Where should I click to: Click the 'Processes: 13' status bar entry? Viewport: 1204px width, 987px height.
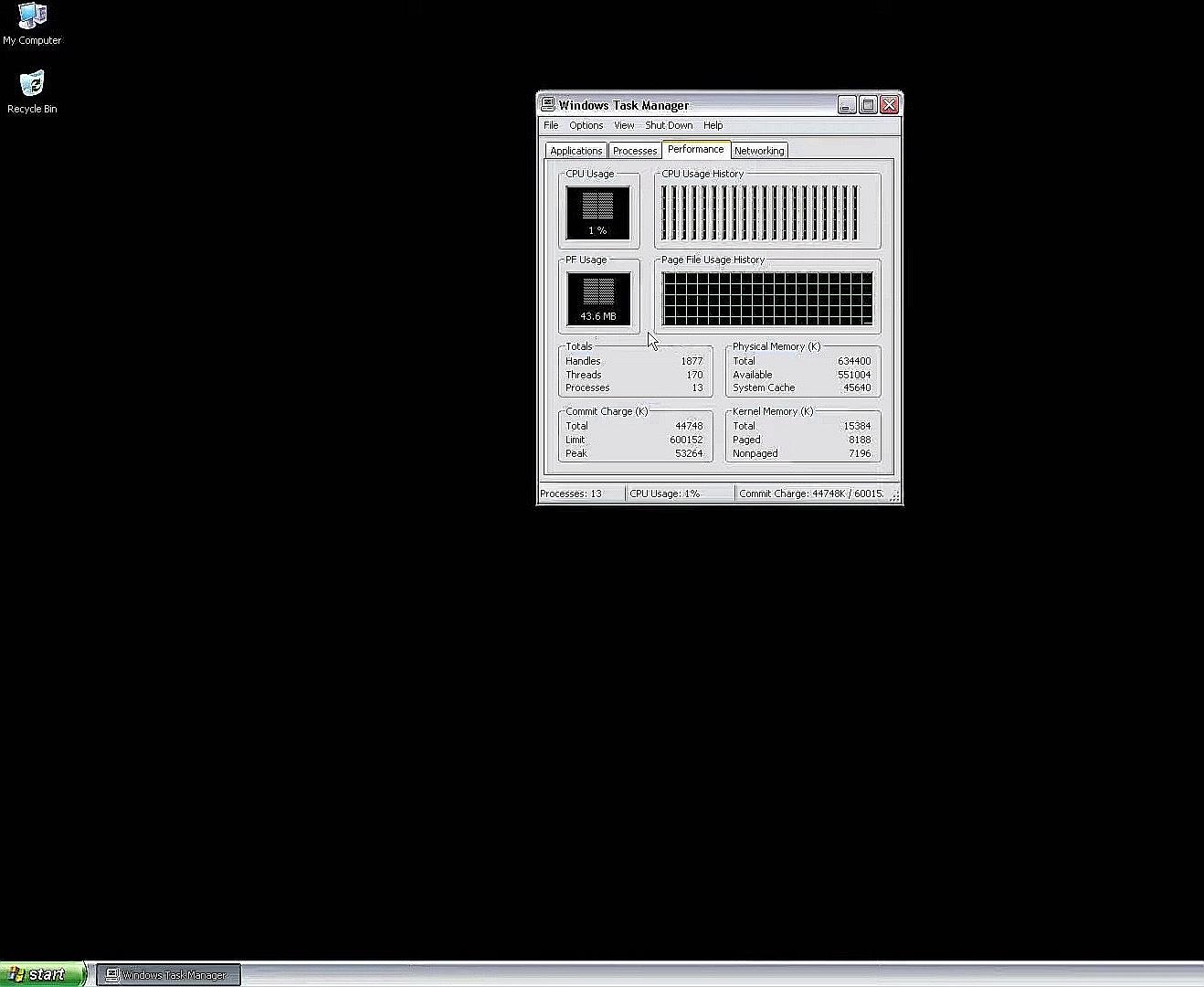581,493
